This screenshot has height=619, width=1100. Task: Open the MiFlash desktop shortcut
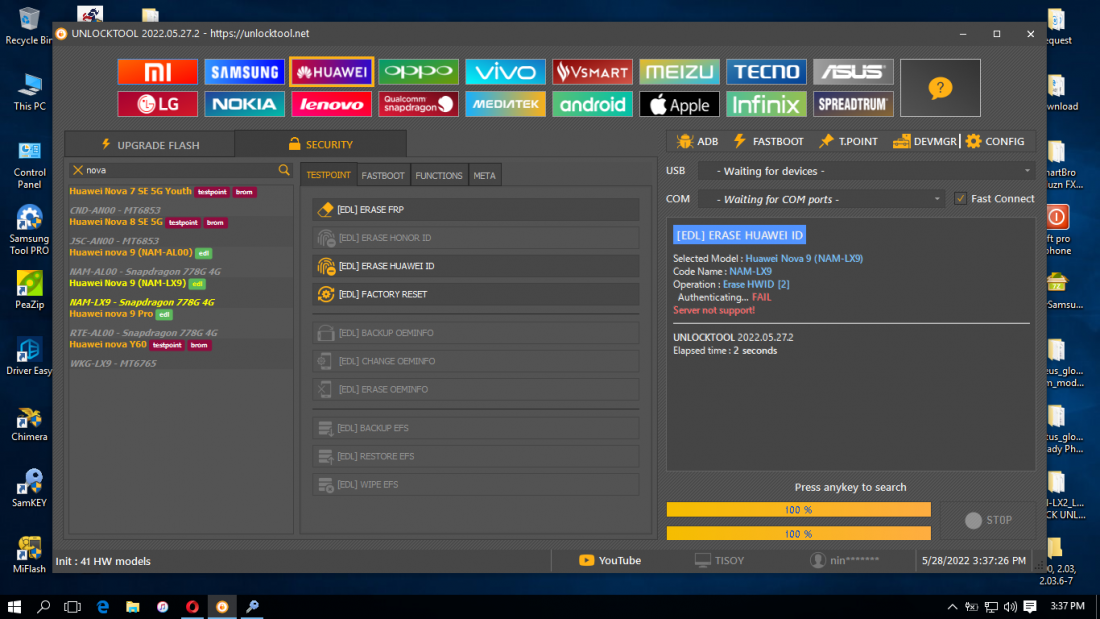pyautogui.click(x=29, y=554)
